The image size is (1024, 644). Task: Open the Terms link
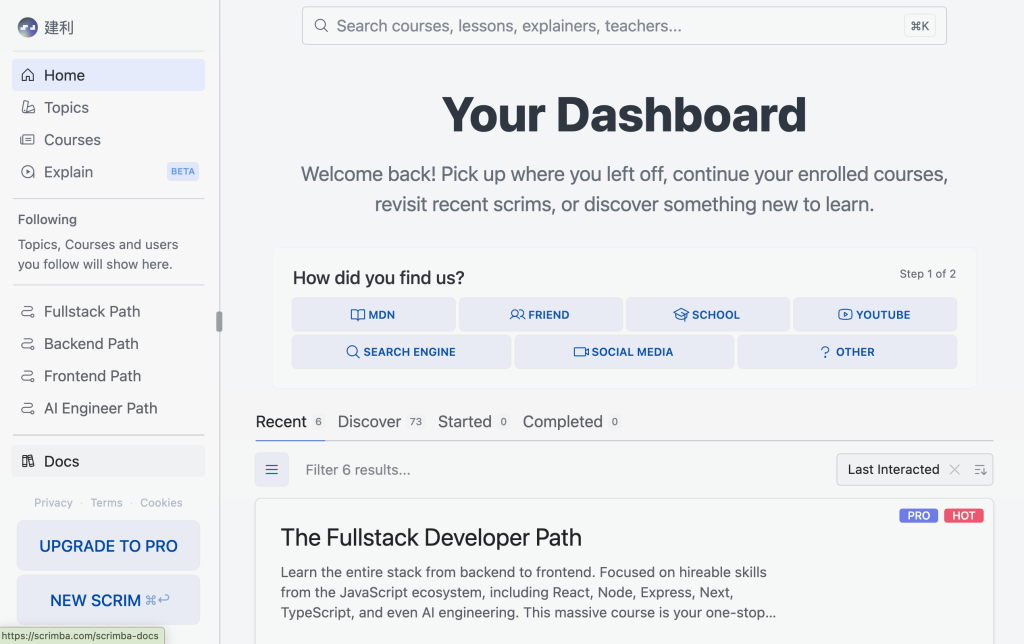click(106, 502)
